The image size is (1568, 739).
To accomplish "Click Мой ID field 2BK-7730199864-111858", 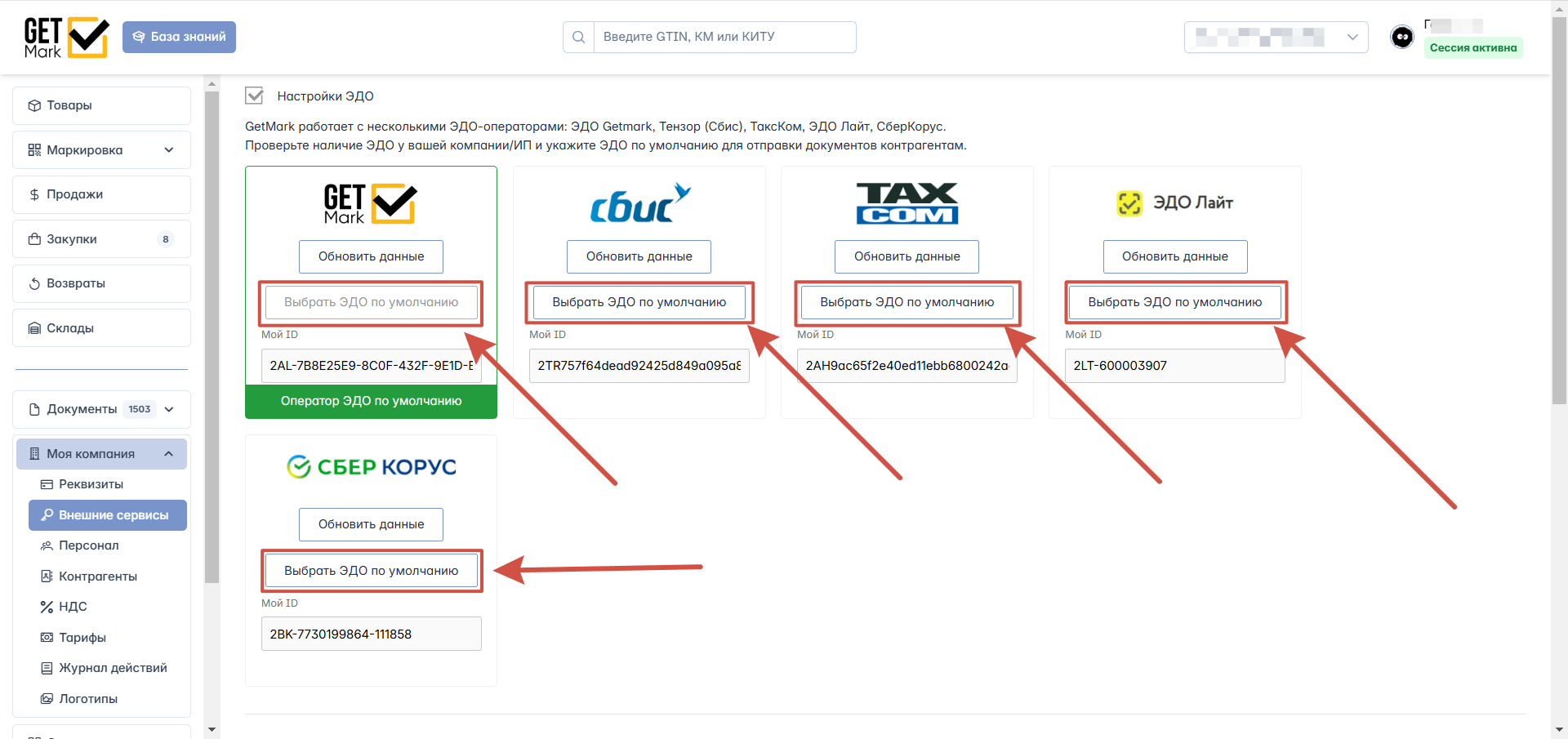I will 372,634.
